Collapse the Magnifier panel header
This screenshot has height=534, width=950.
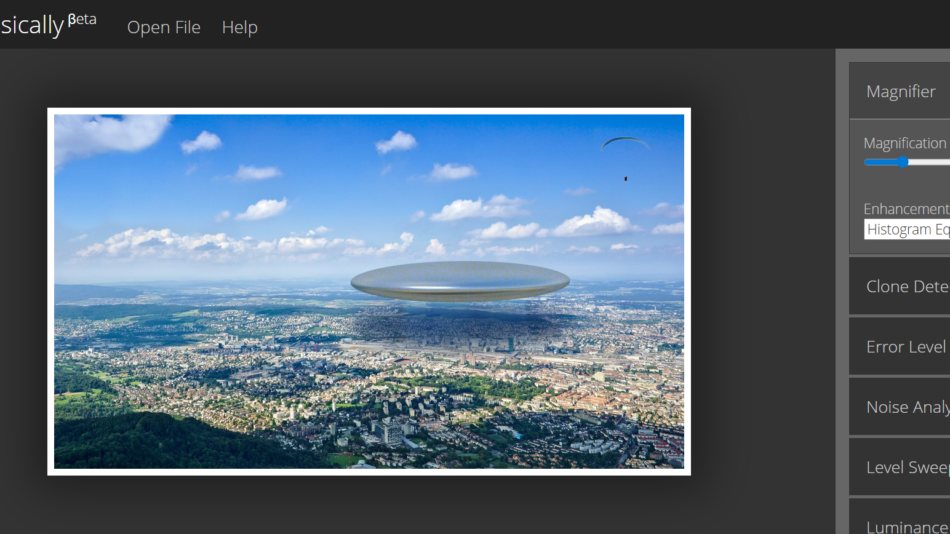[x=900, y=91]
